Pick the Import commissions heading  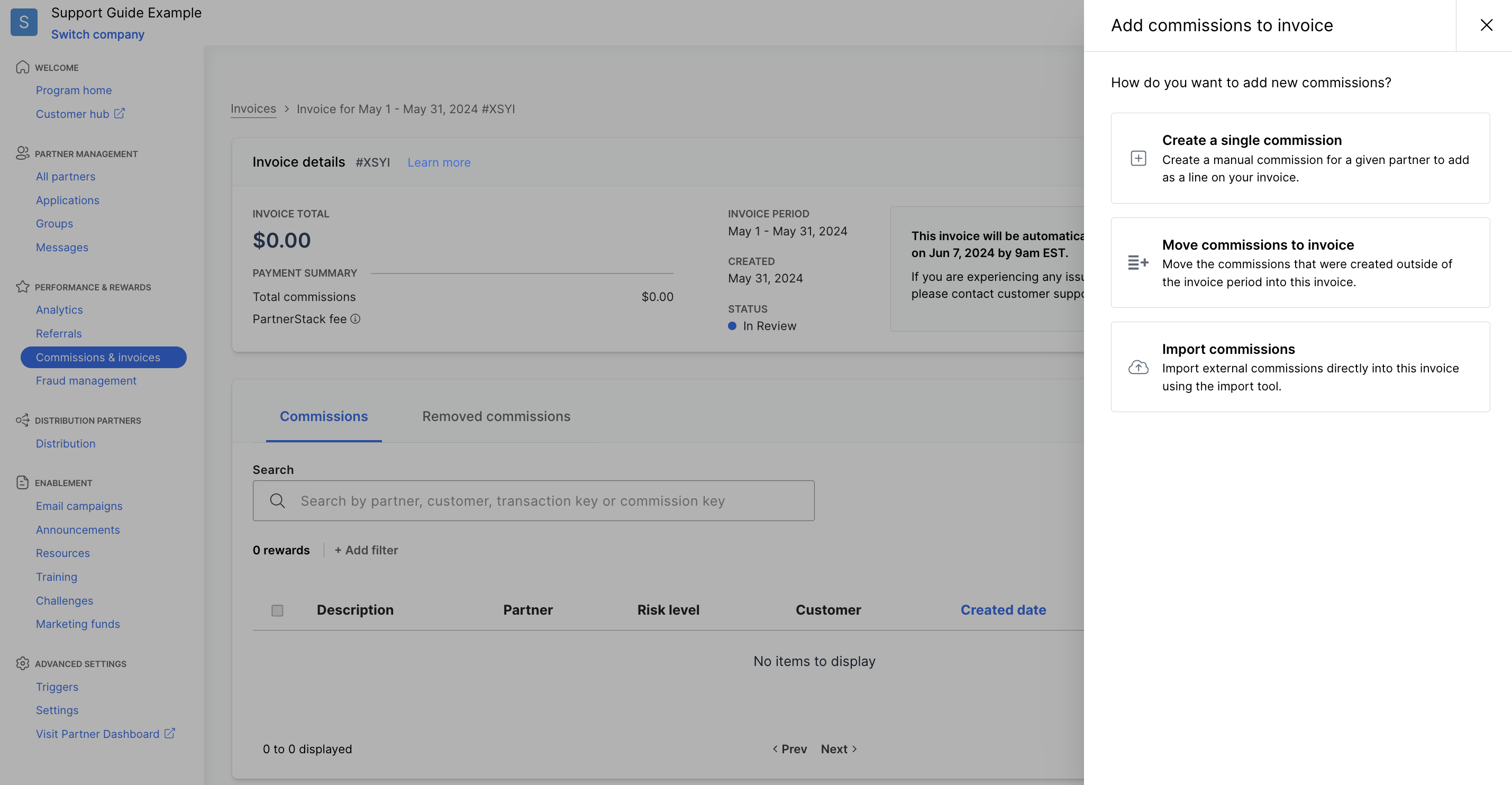pos(1228,349)
